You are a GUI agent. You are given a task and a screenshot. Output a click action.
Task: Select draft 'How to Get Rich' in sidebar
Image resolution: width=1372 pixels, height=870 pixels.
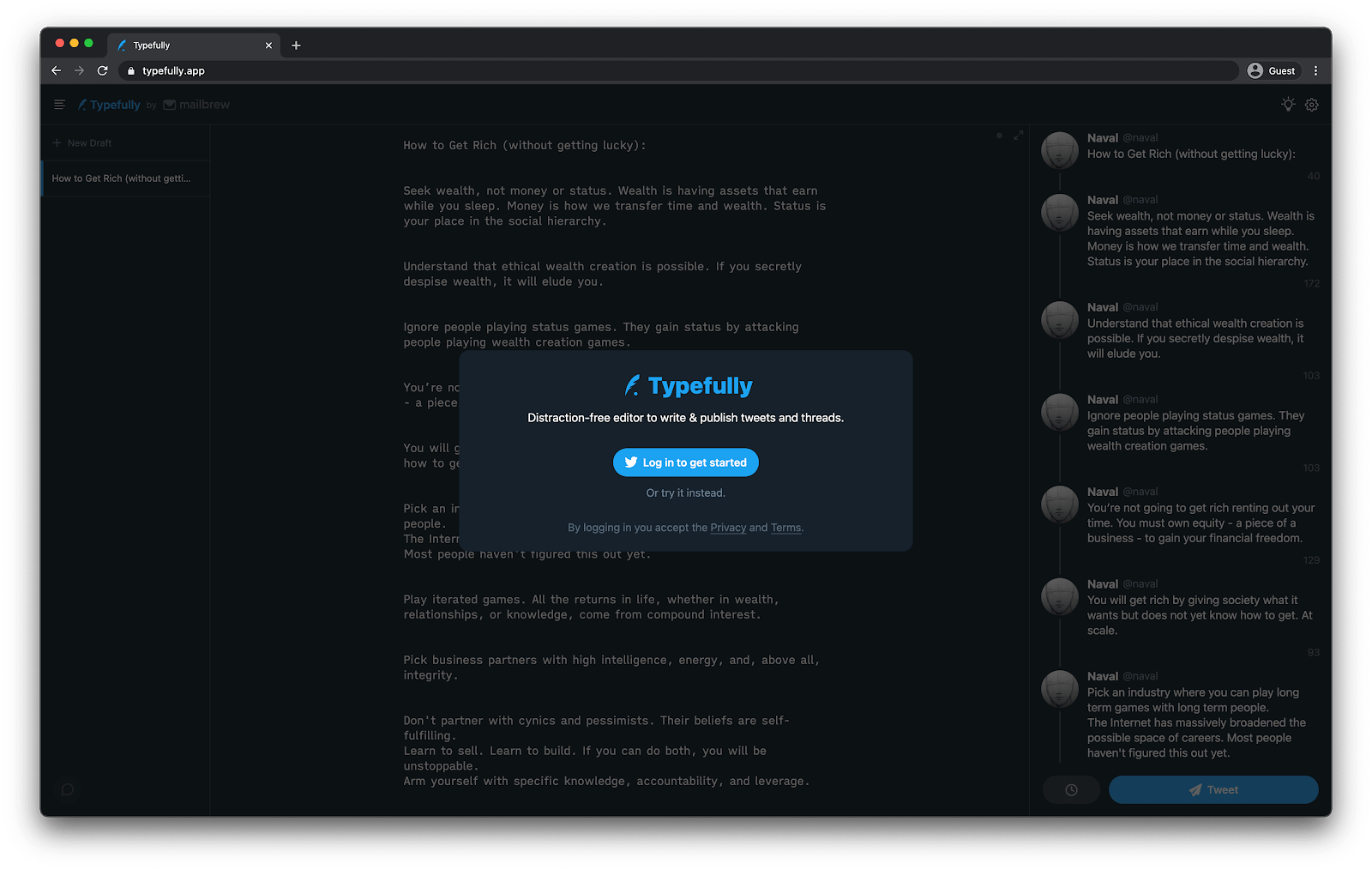(126, 178)
